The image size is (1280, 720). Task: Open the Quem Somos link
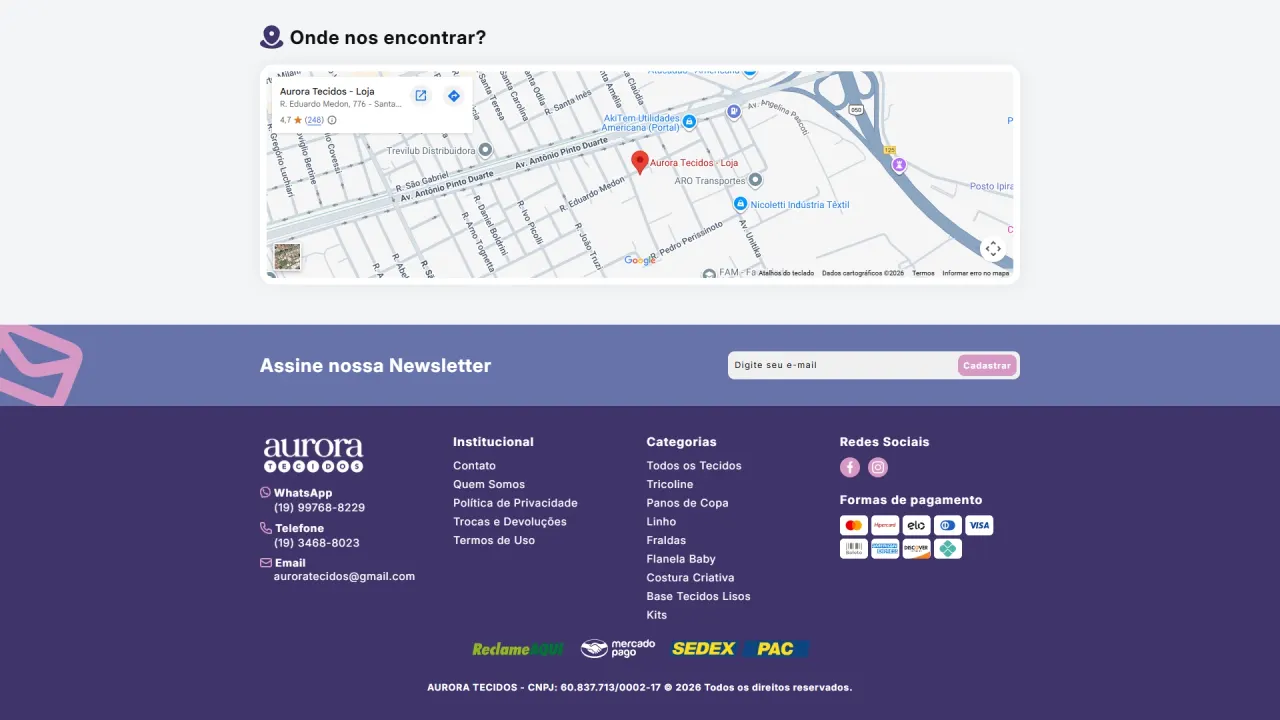(489, 484)
